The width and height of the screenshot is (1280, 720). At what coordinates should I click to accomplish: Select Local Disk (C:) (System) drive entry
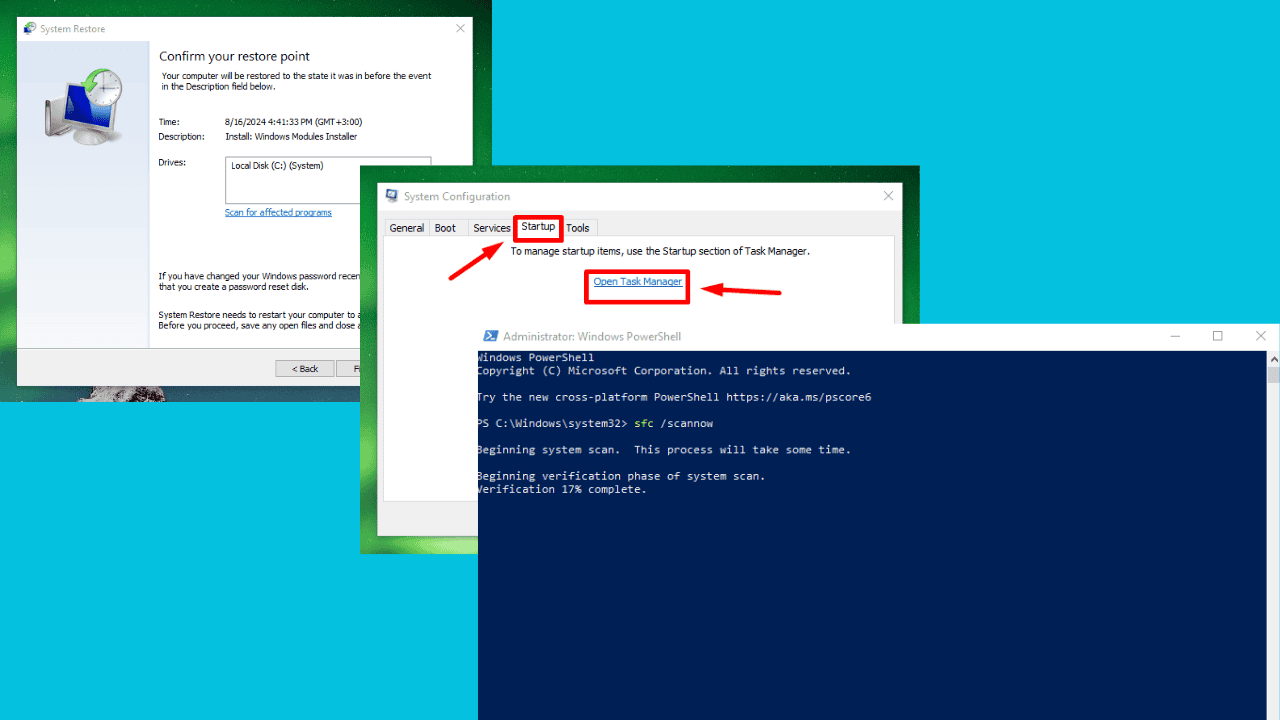click(x=277, y=166)
